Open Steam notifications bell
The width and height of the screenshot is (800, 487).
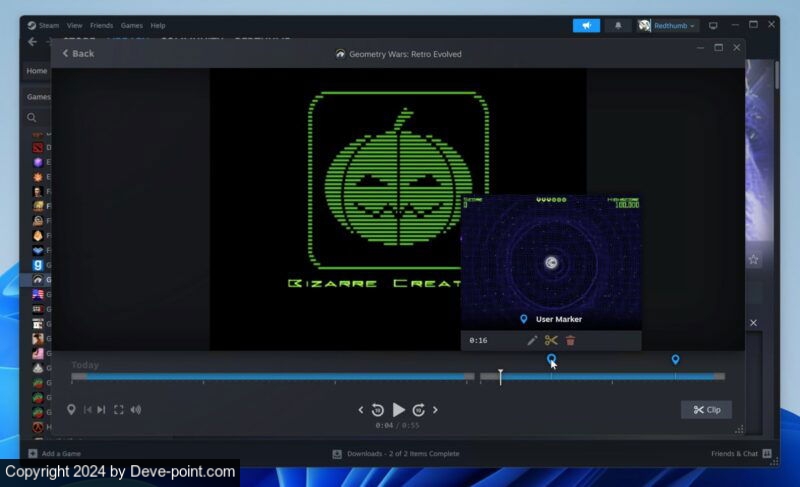pyautogui.click(x=617, y=25)
